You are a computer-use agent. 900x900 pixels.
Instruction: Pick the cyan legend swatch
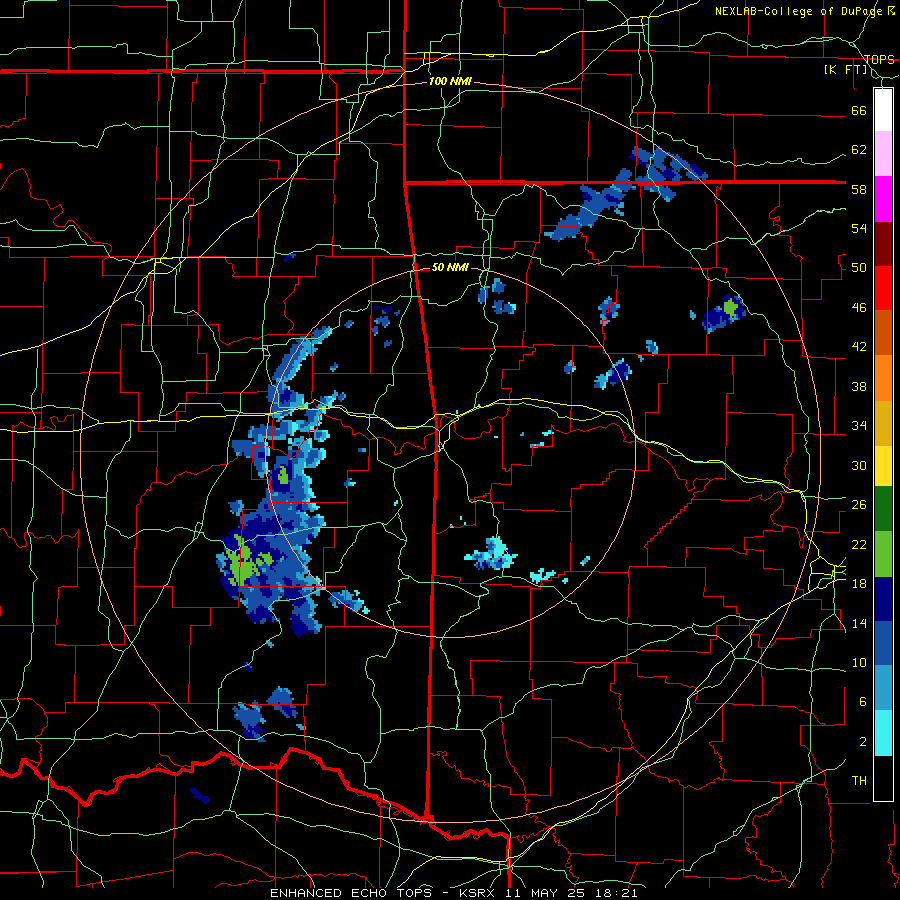[883, 733]
